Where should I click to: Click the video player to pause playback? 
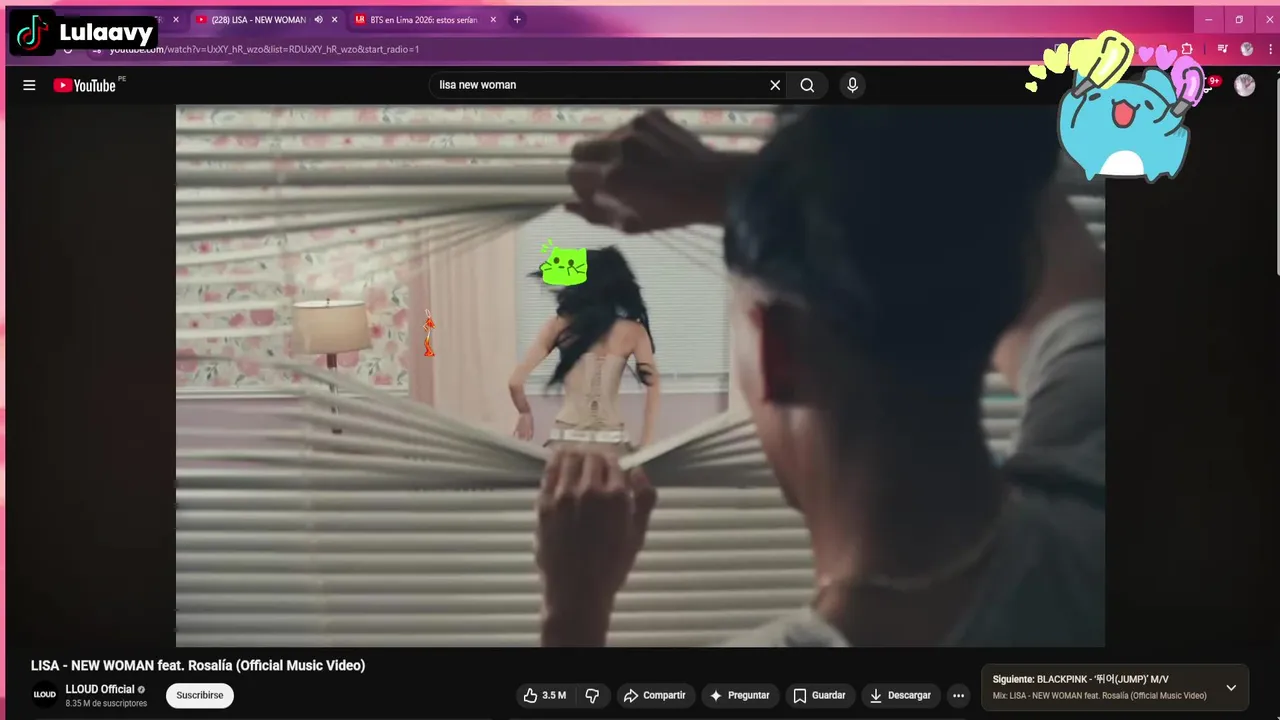coord(640,376)
